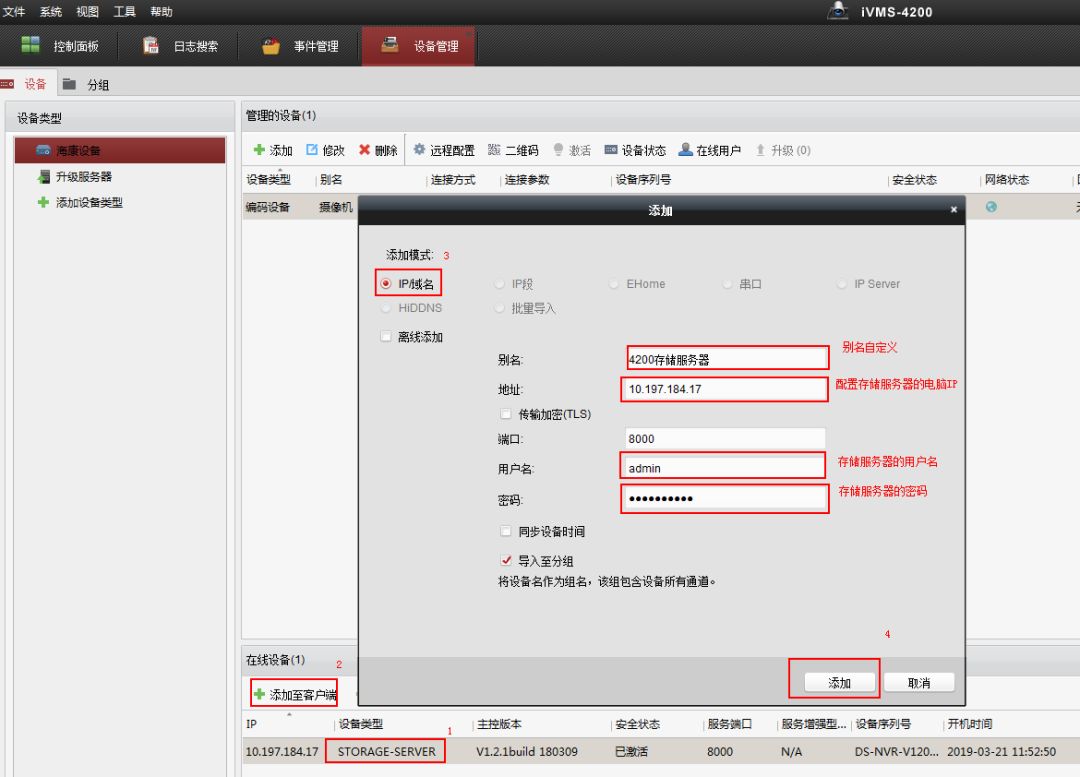Select the IP/Domain adding mode
Image resolution: width=1080 pixels, height=777 pixels.
(386, 284)
